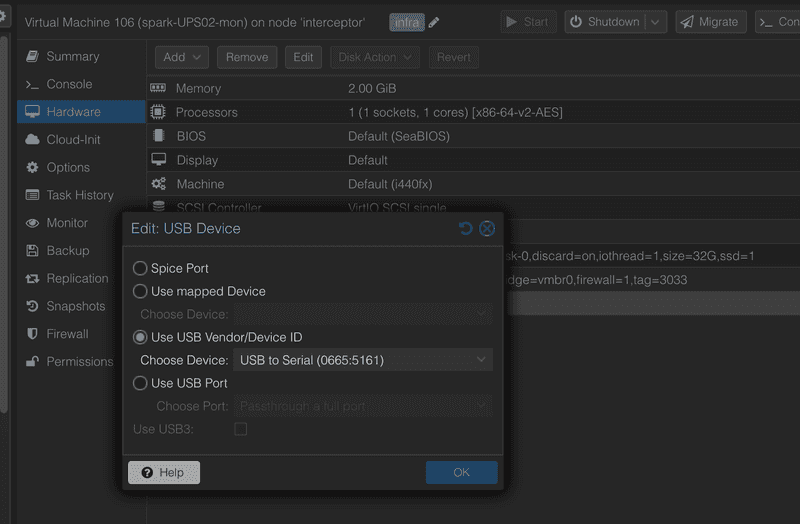This screenshot has width=800, height=524.
Task: Select the Spice Port radio option
Action: point(141,269)
